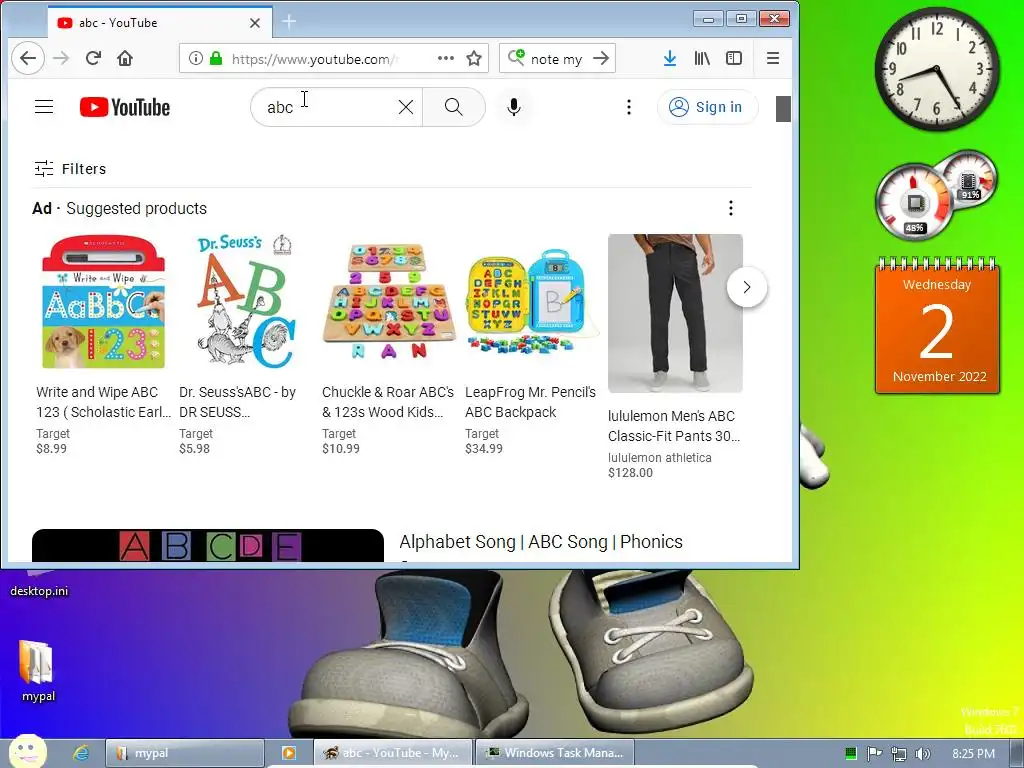Select the 'abc - YouTube' browser tab

click(x=160, y=23)
